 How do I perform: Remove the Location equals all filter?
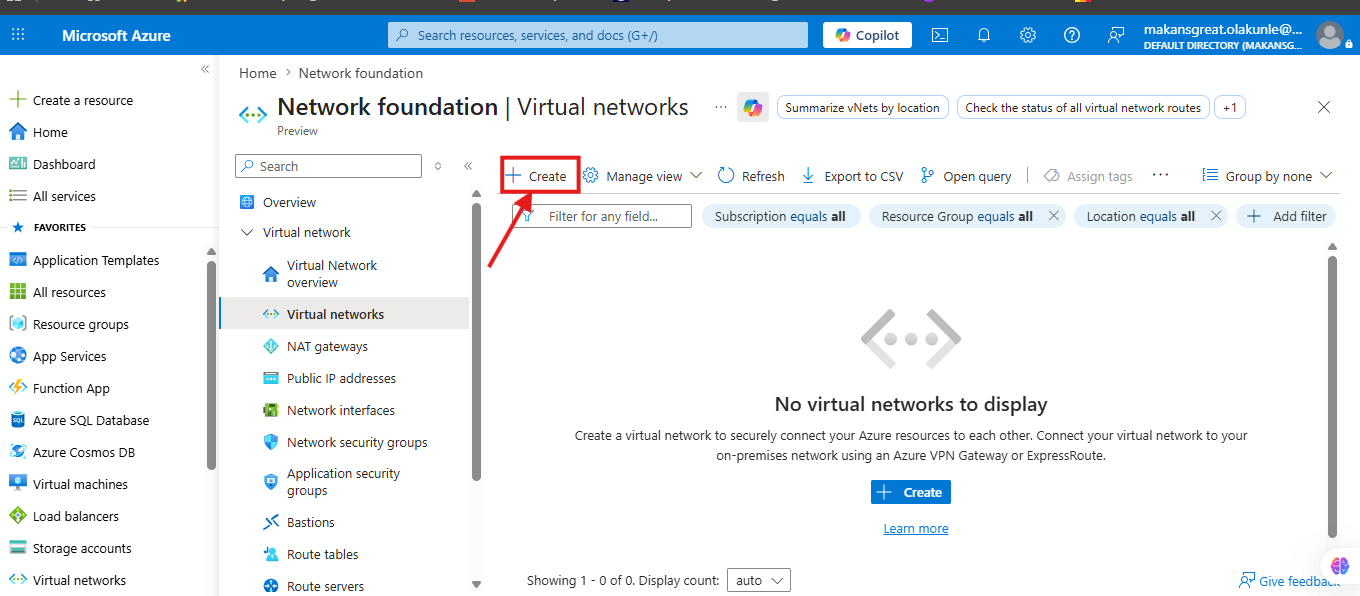[x=1216, y=216]
